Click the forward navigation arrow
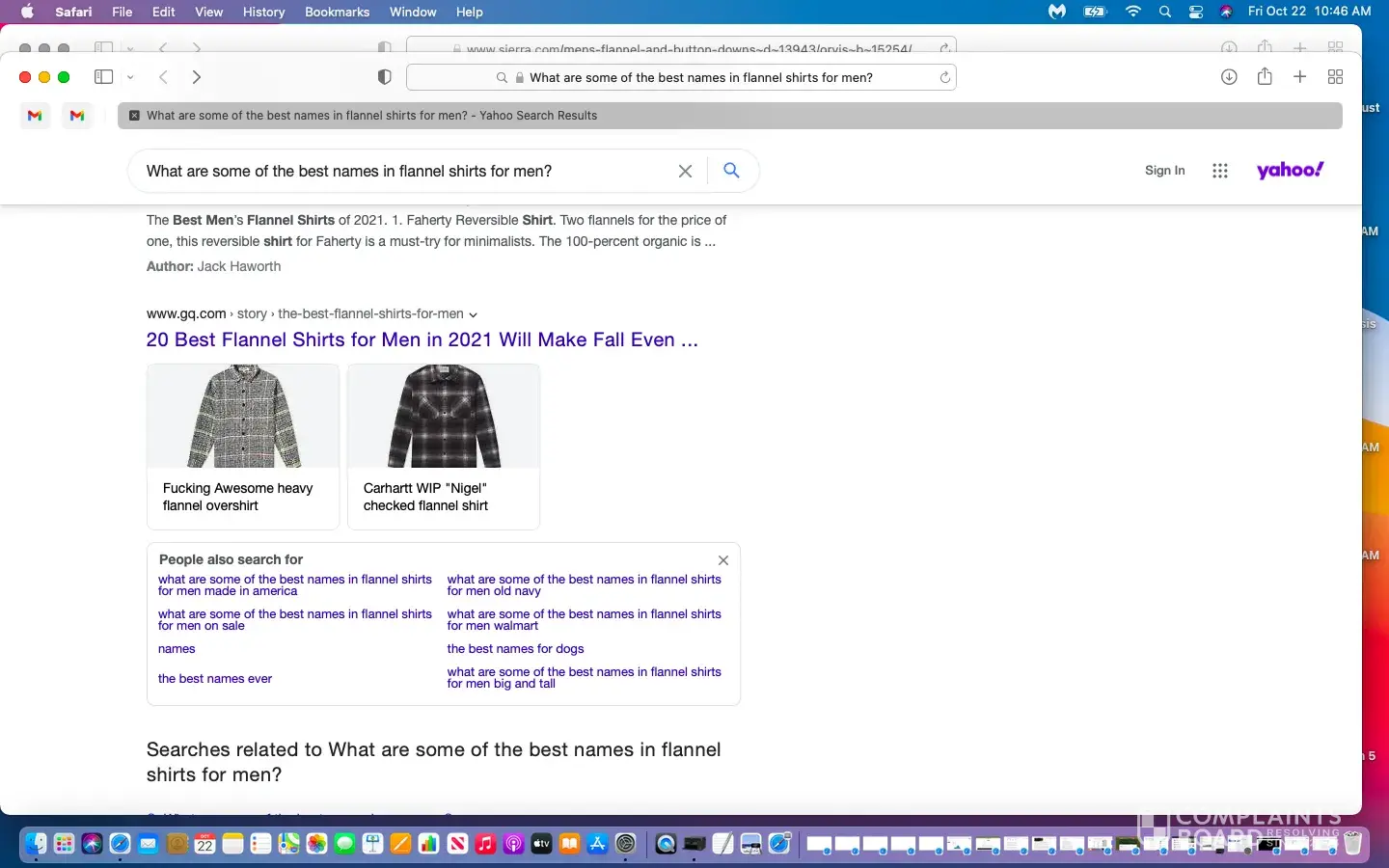This screenshot has width=1389, height=868. [x=197, y=77]
